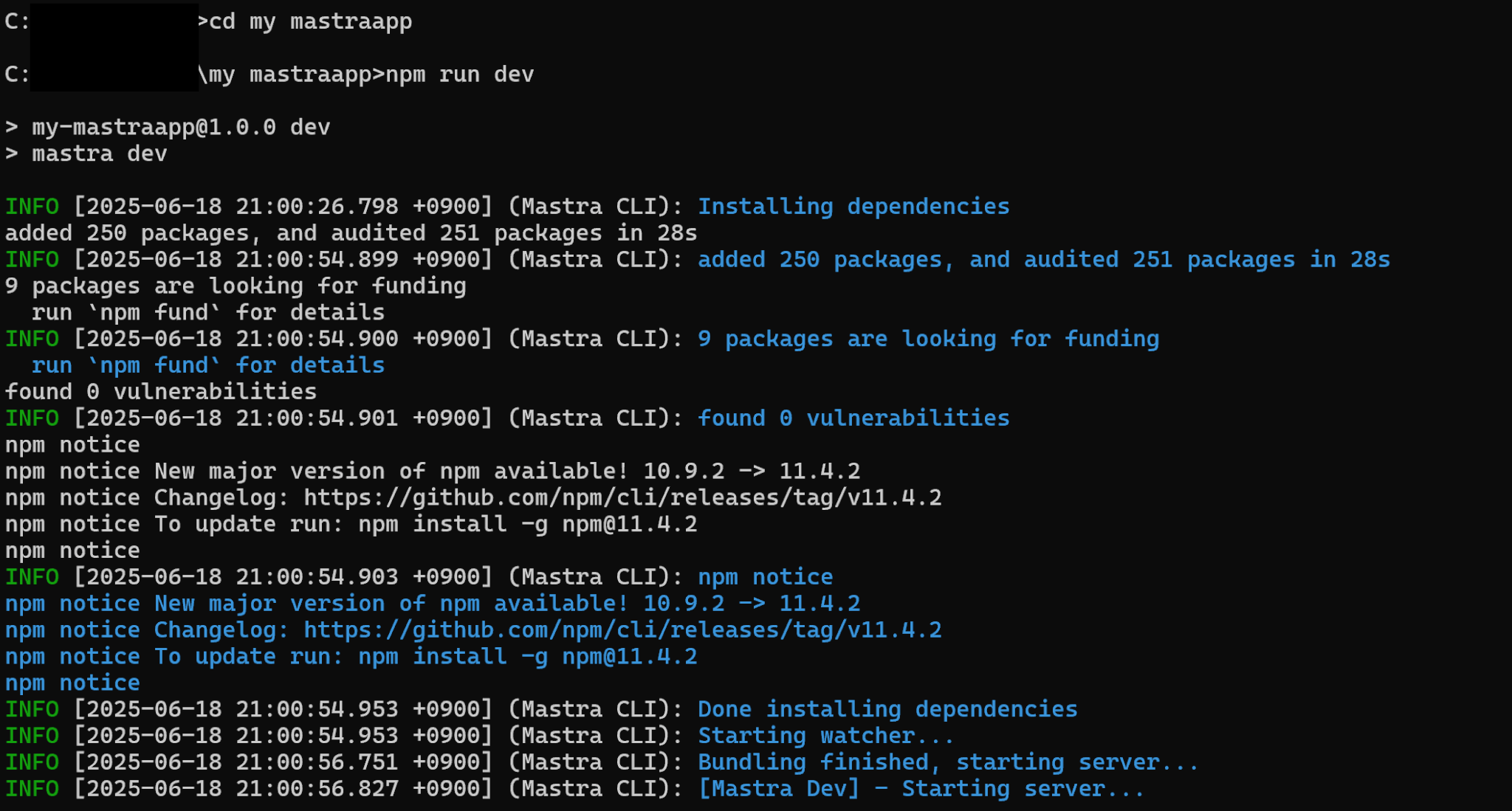Click the blue 'Installing dependencies' message
The height and width of the screenshot is (811, 1512).
[853, 207]
